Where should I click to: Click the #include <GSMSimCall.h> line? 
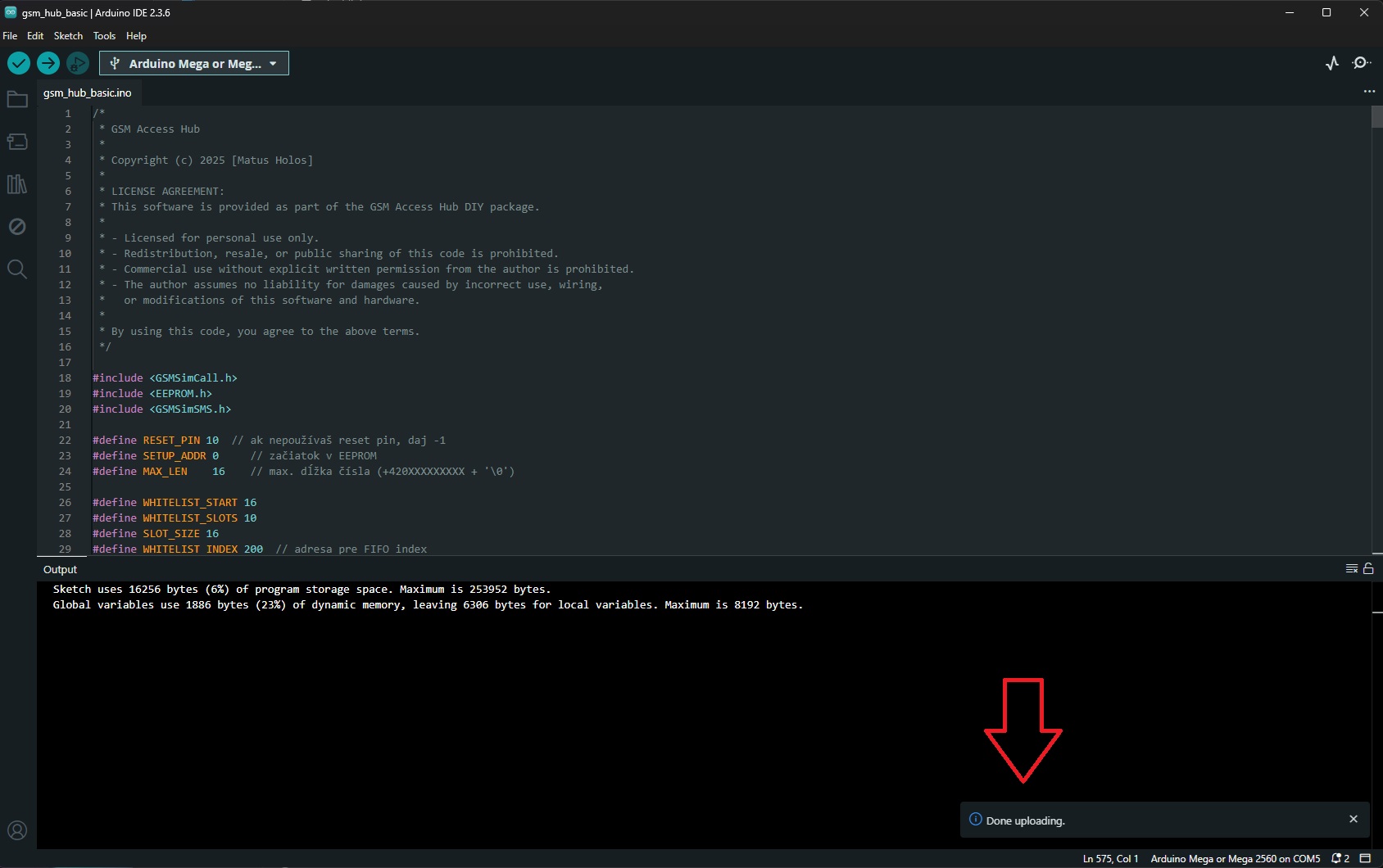point(165,378)
